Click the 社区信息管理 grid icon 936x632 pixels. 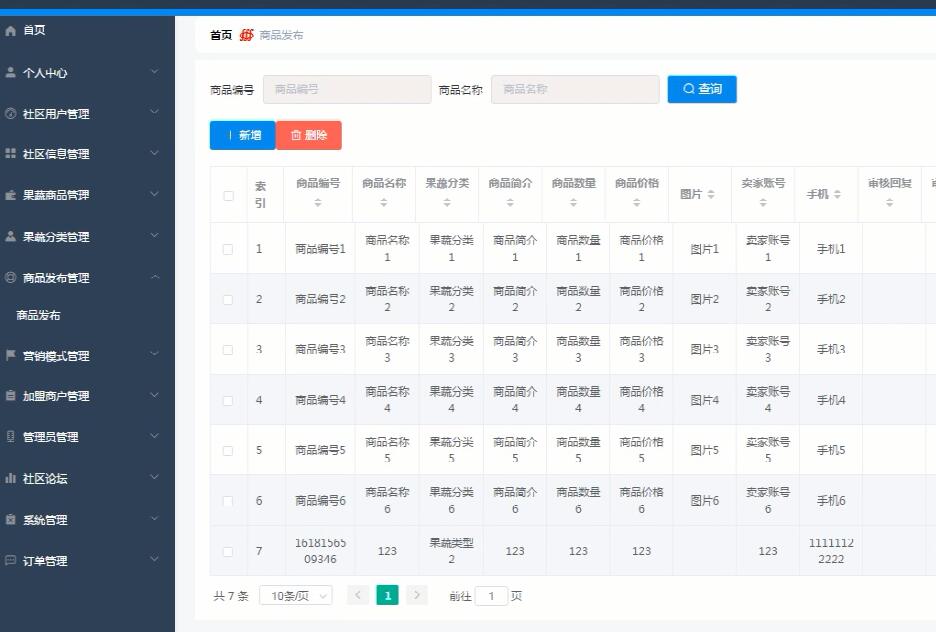10,153
